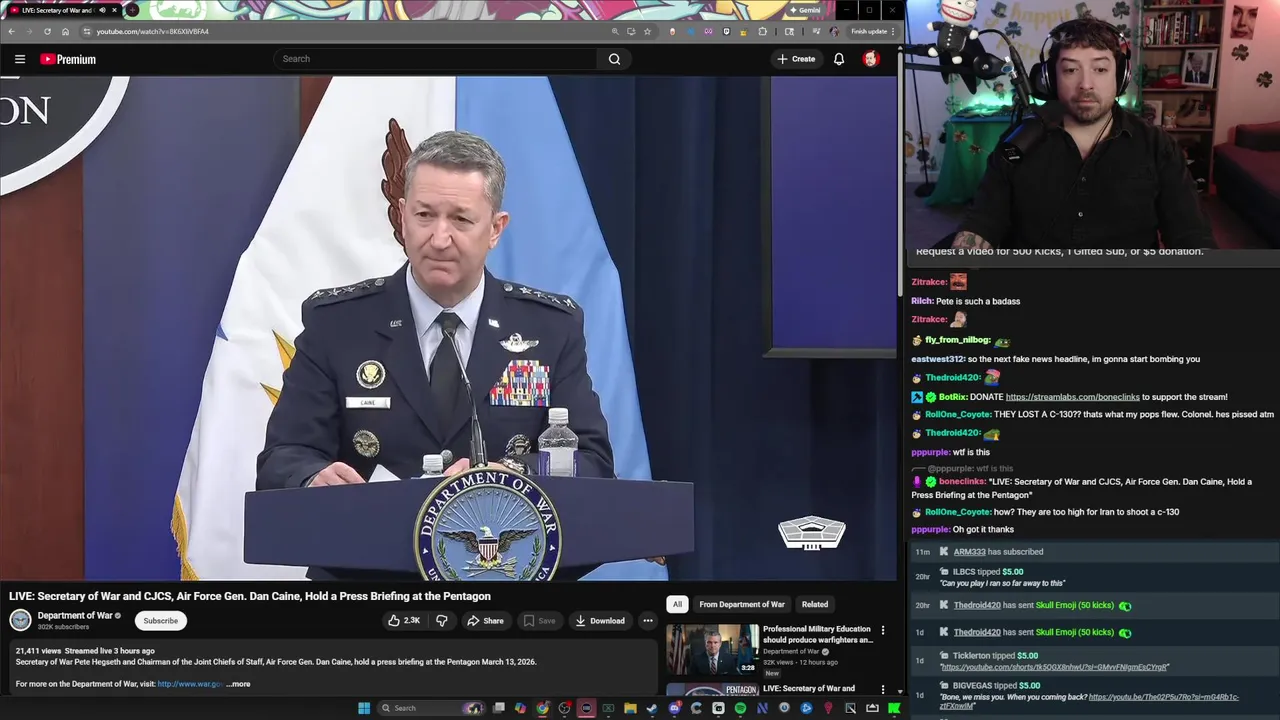
Task: Open a new browser tab
Action: click(x=132, y=10)
